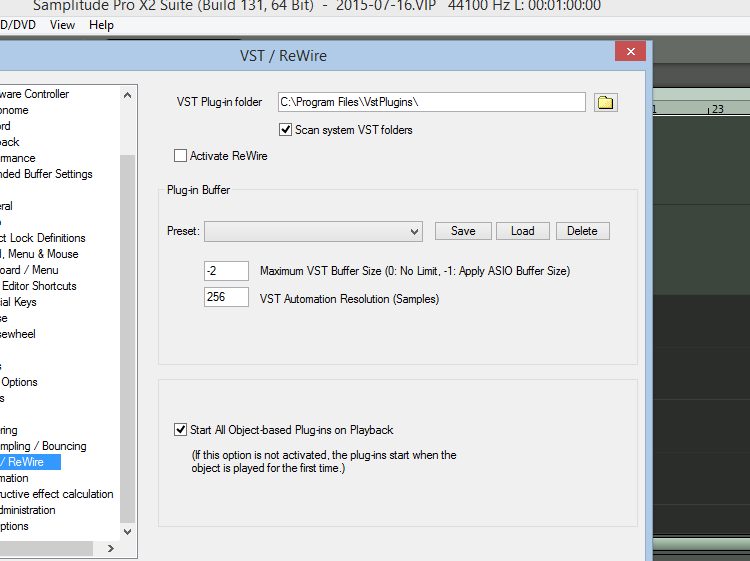Select Administration entry in settings list
This screenshot has height=561, width=750.
pyautogui.click(x=28, y=510)
